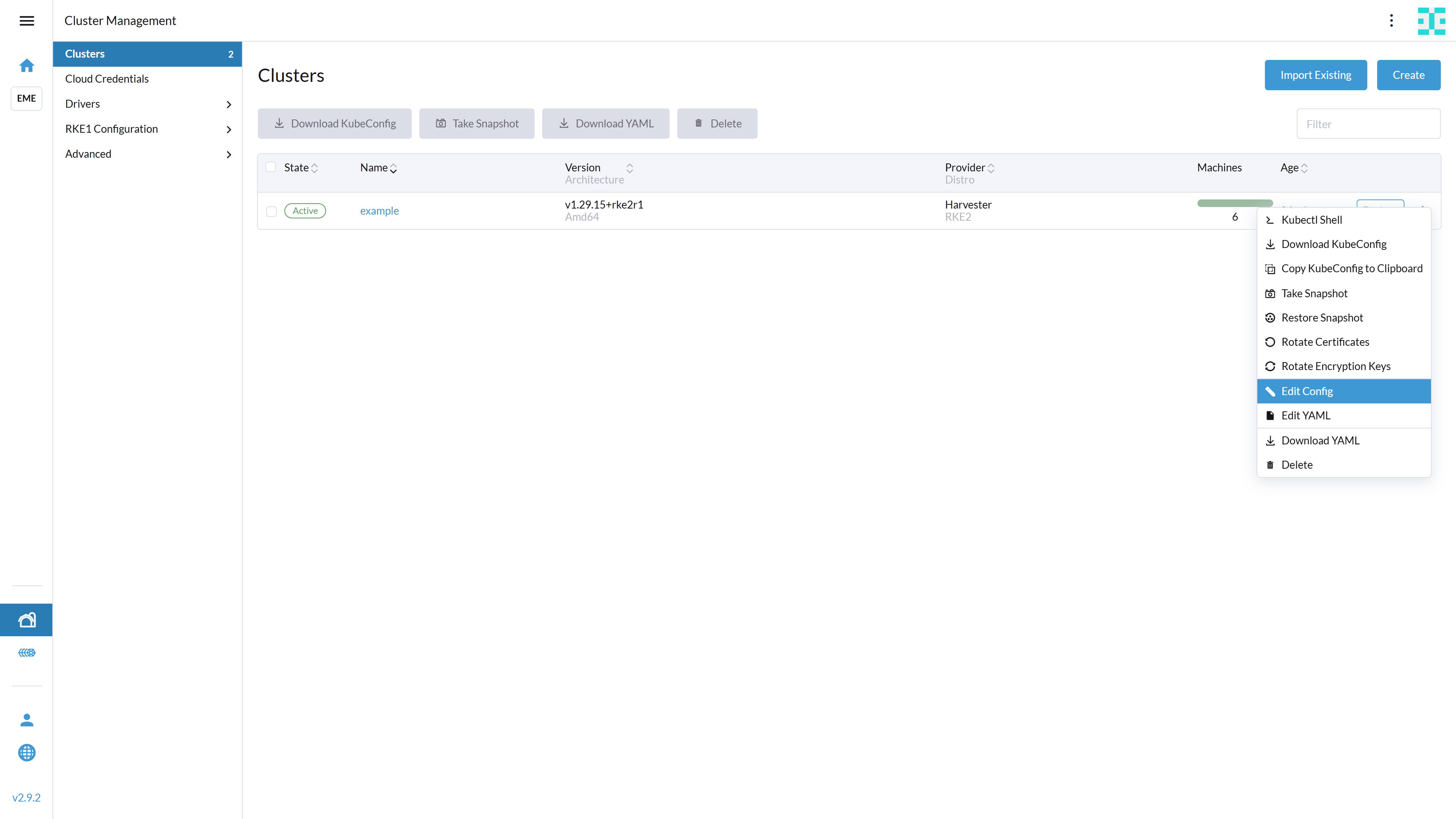This screenshot has height=819, width=1456.
Task: Open the kebab menu in the header
Action: 1392,20
